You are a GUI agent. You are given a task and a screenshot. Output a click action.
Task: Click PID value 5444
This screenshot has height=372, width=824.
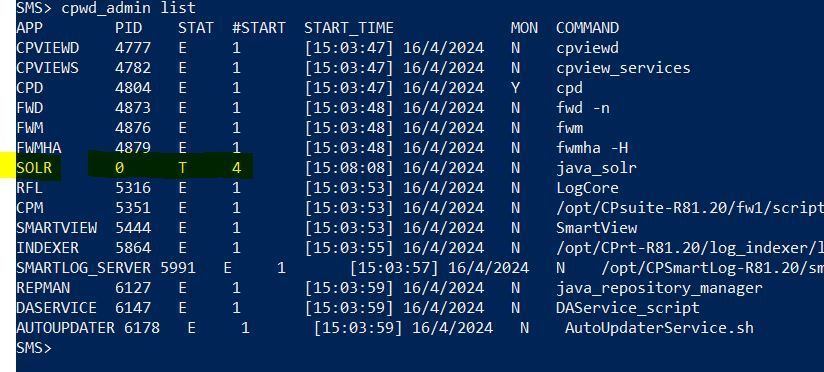133,228
